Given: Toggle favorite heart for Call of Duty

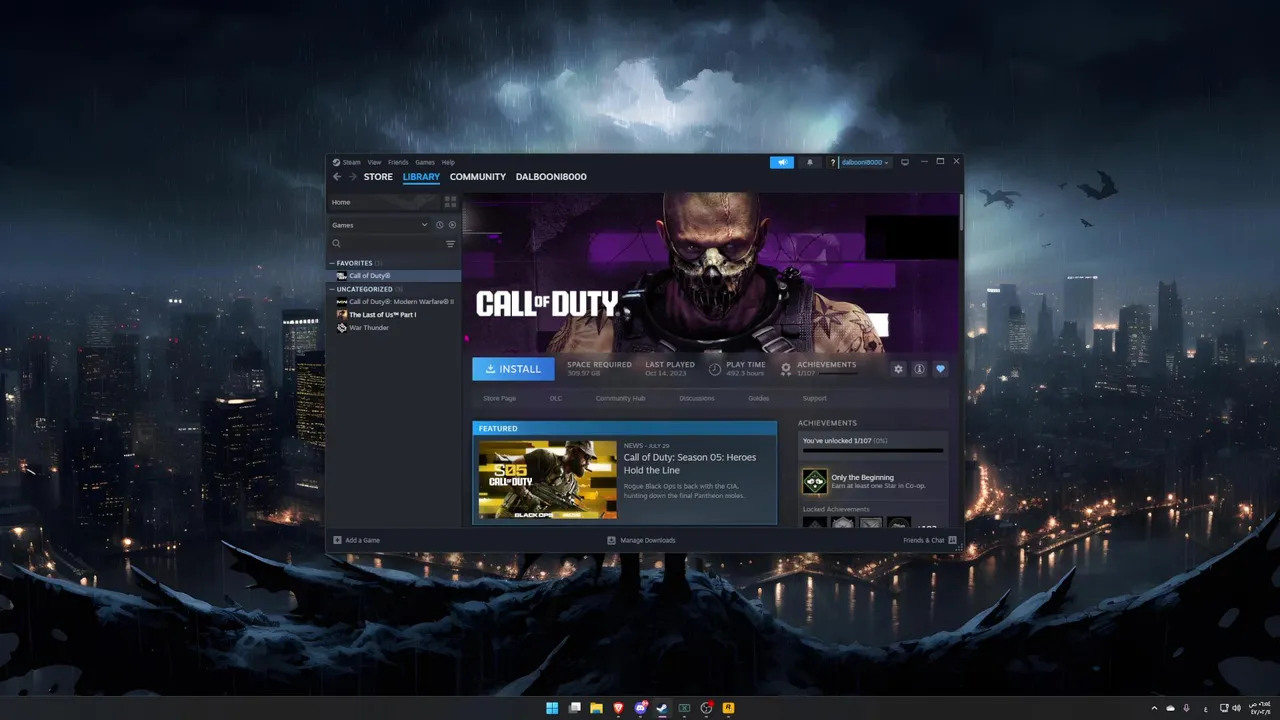Looking at the screenshot, I should coord(940,369).
